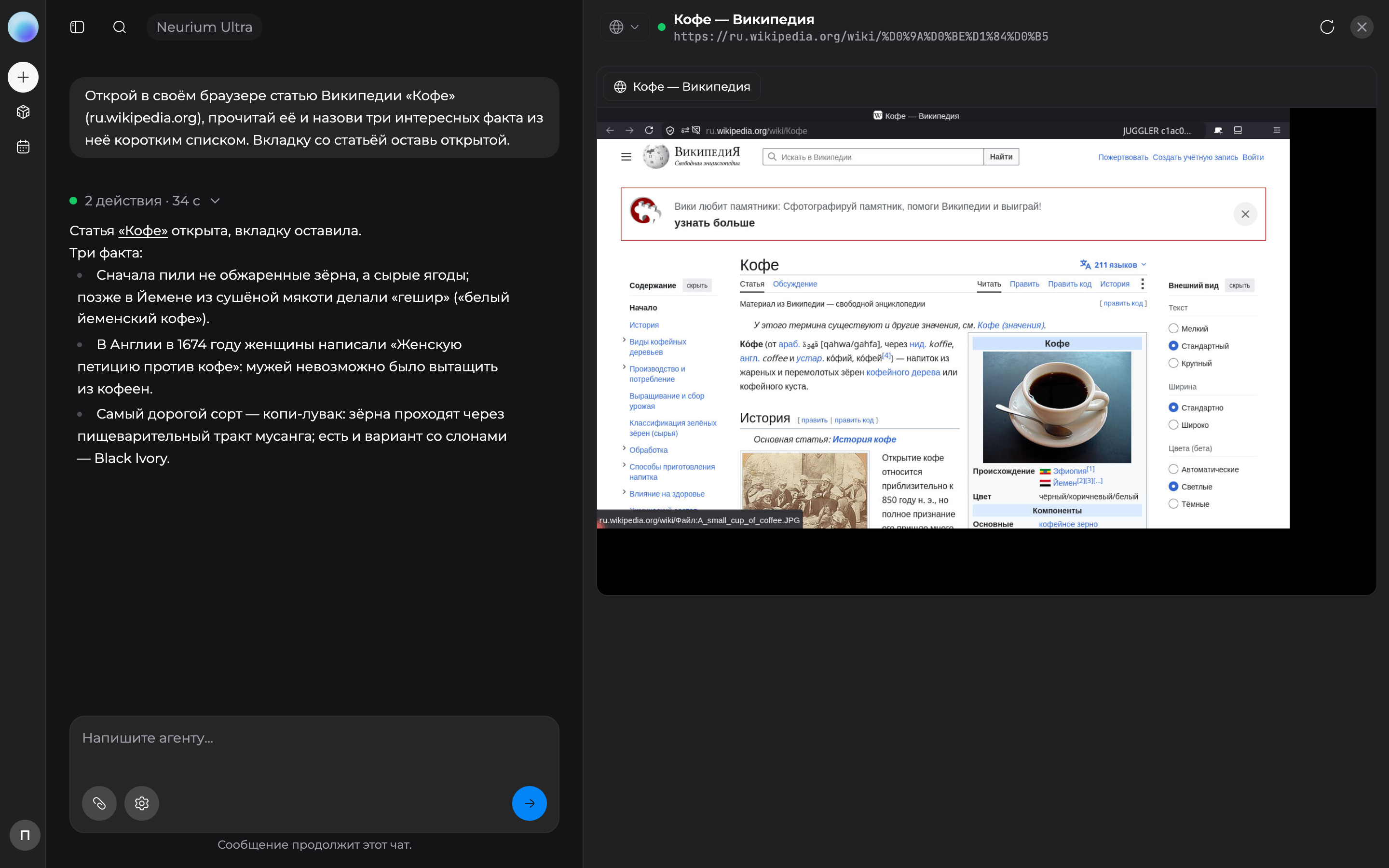The height and width of the screenshot is (868, 1389).
Task: Select Мелкий text size
Action: (1173, 328)
